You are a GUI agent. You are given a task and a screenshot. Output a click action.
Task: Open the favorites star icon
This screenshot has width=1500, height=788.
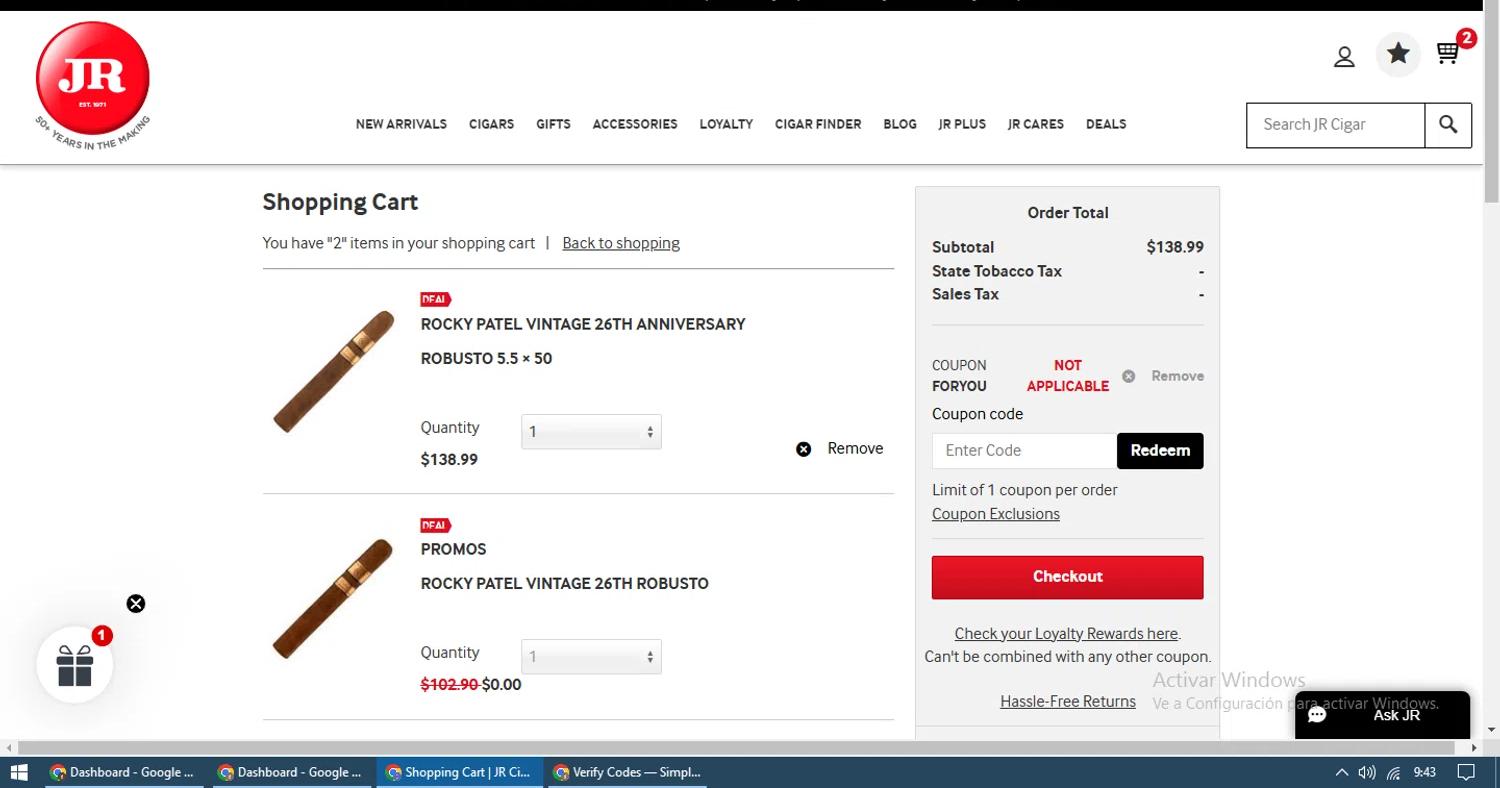(x=1398, y=54)
